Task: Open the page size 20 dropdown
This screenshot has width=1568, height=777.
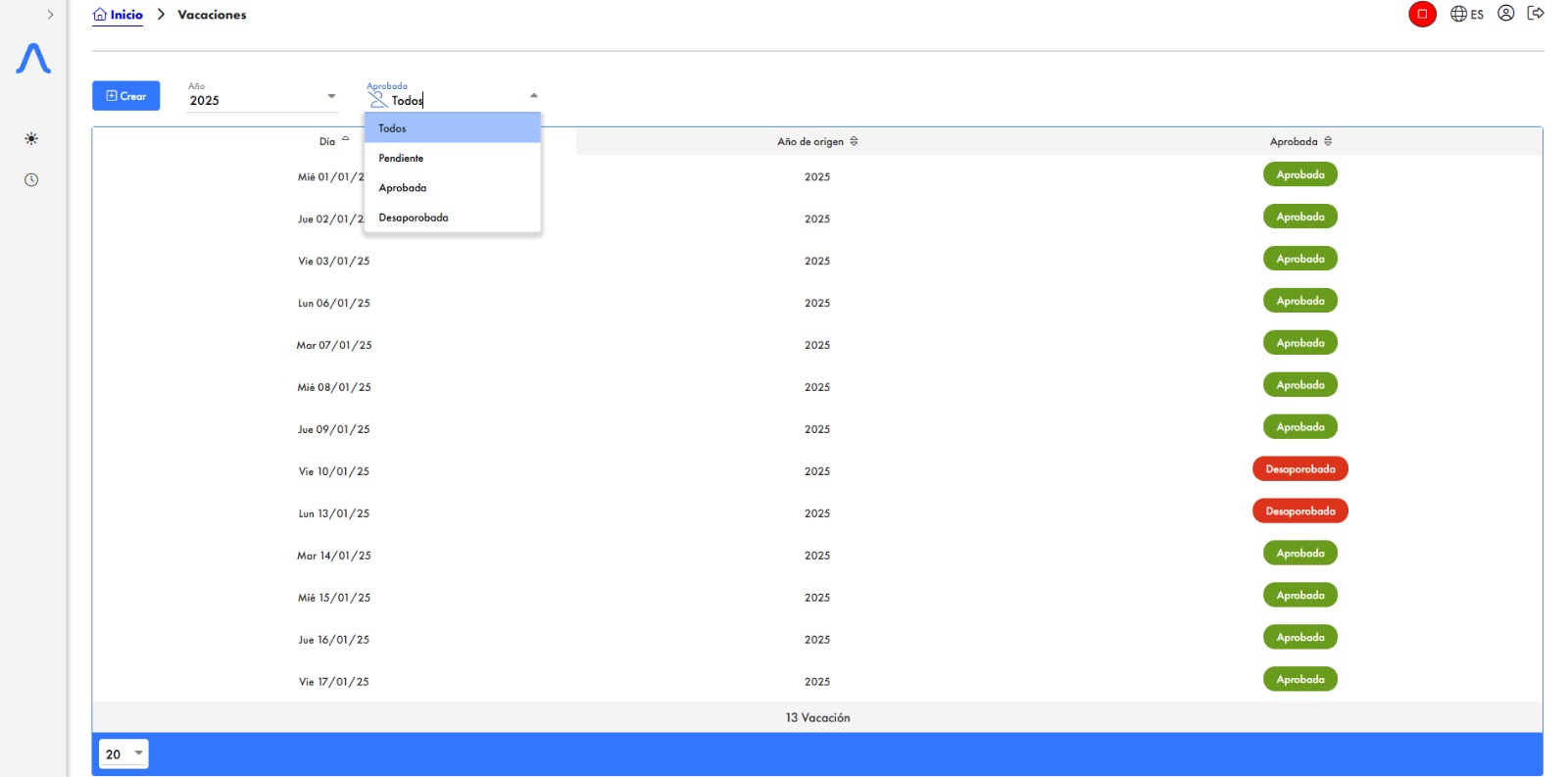Action: pos(123,753)
